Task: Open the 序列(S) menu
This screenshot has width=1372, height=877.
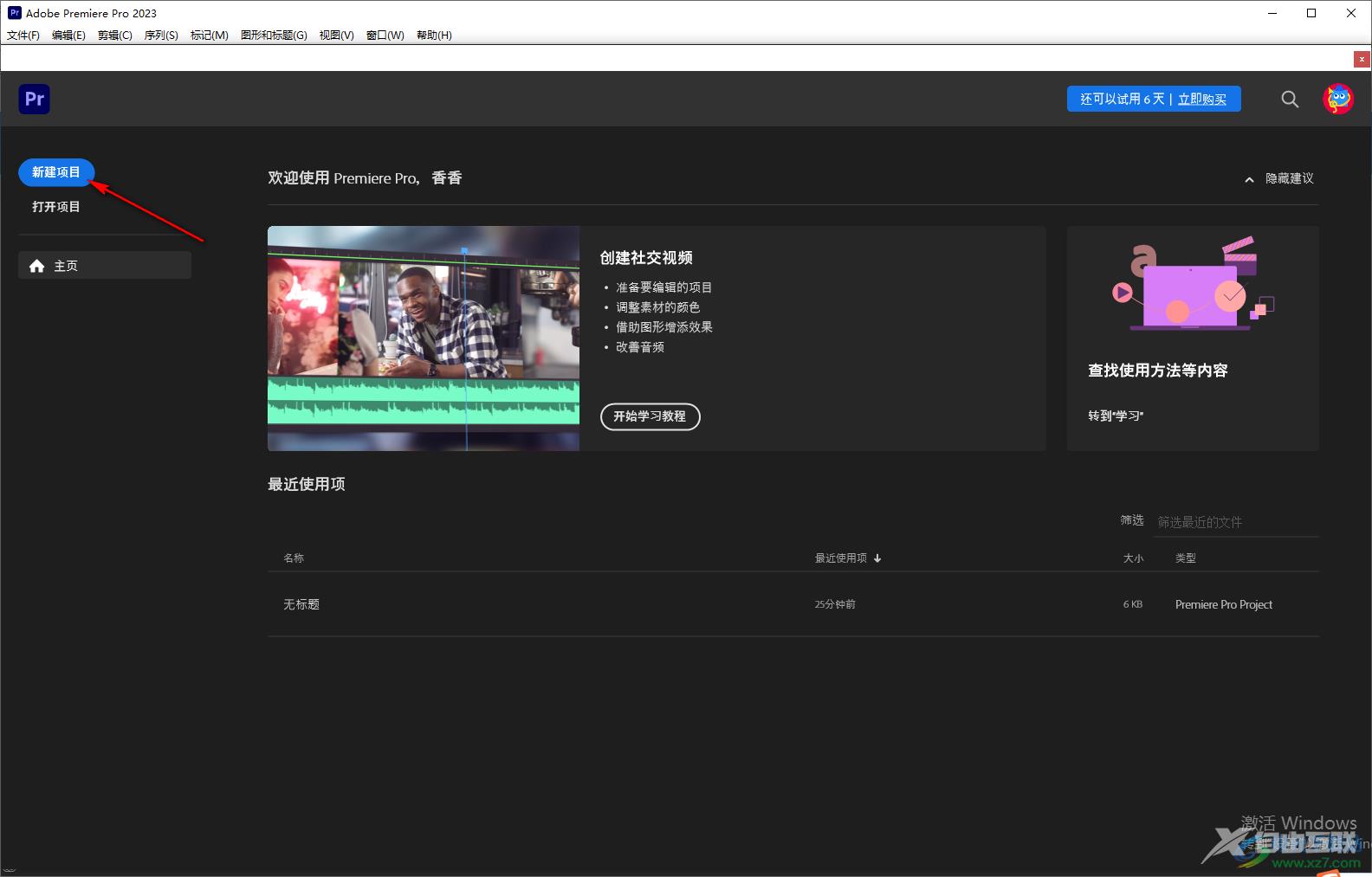Action: [x=161, y=35]
